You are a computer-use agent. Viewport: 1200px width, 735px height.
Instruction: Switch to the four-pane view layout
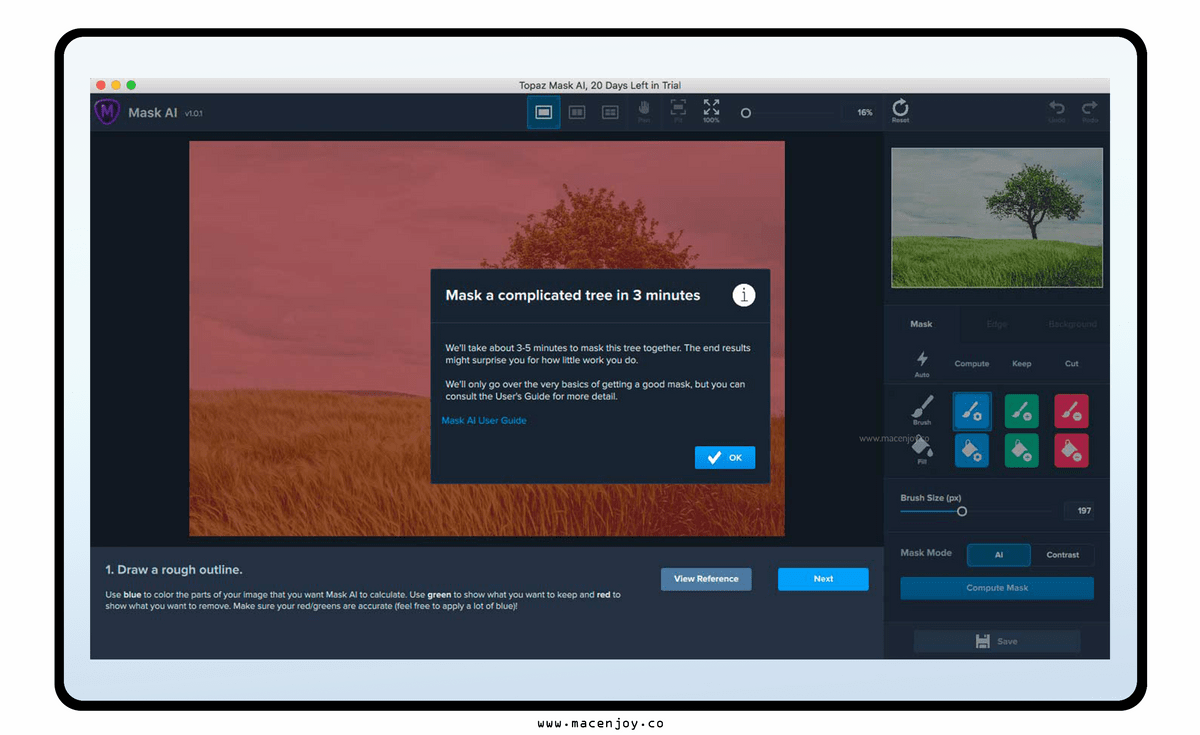(610, 113)
